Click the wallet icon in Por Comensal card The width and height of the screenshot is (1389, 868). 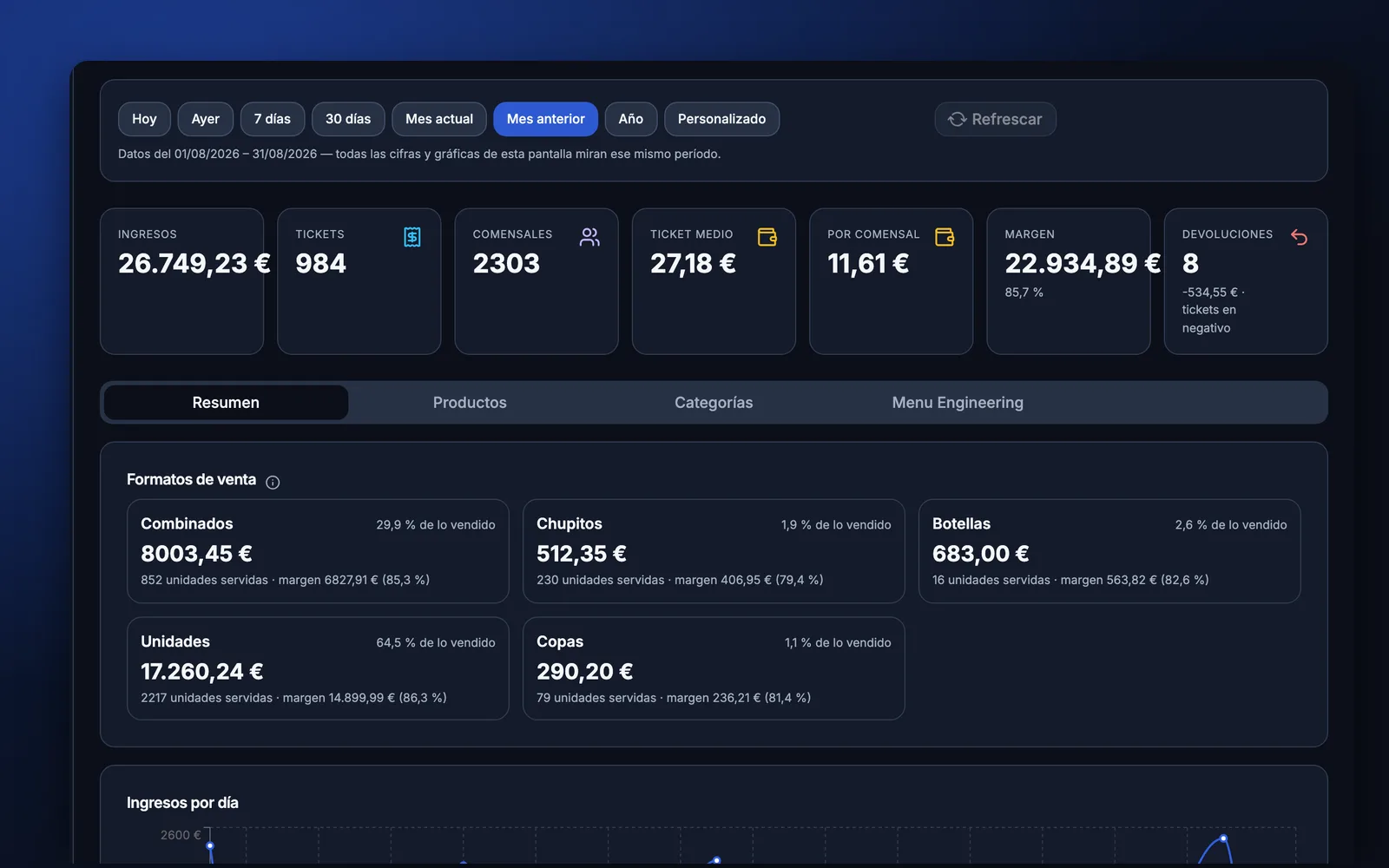point(945,237)
